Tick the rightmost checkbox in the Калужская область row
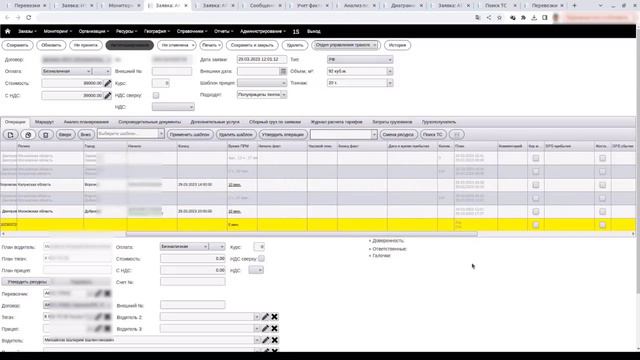 click(602, 185)
